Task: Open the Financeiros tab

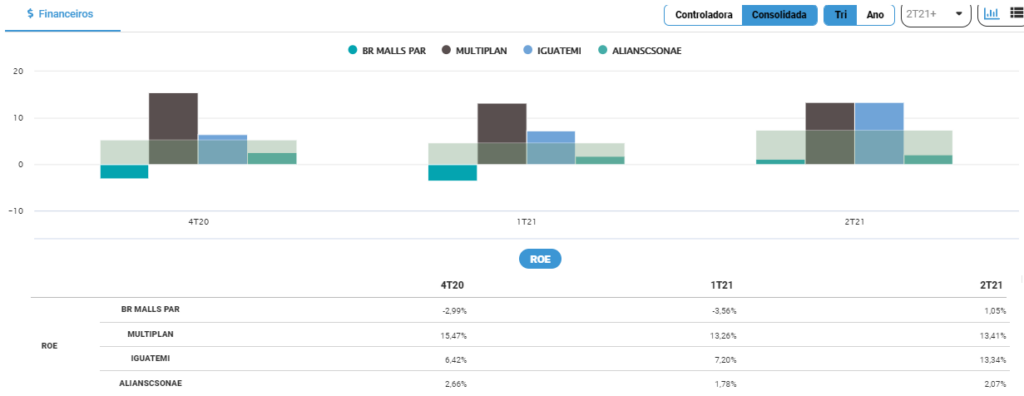Action: pos(60,14)
